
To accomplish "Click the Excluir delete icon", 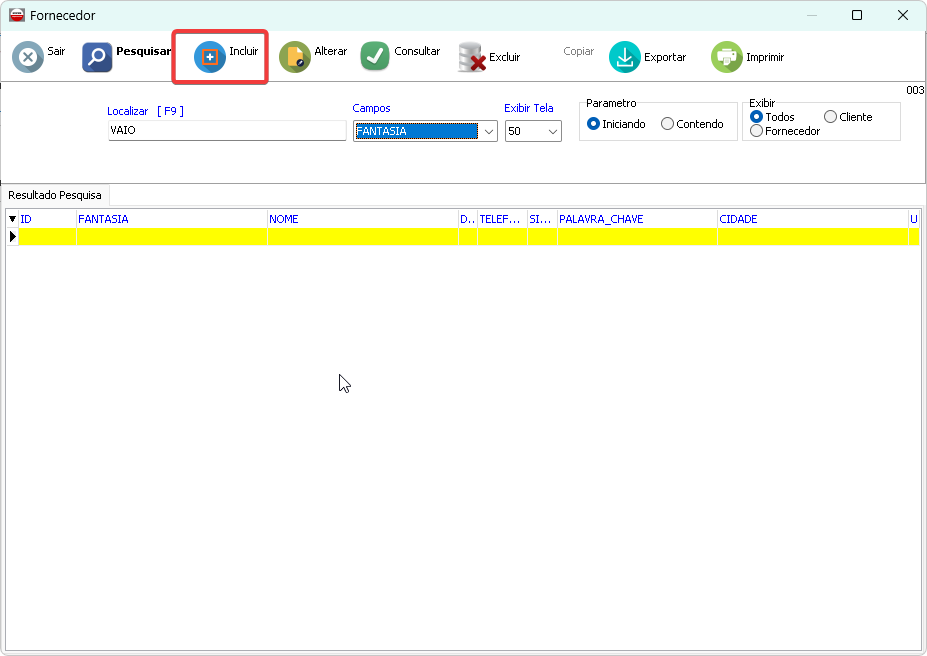I will [472, 58].
